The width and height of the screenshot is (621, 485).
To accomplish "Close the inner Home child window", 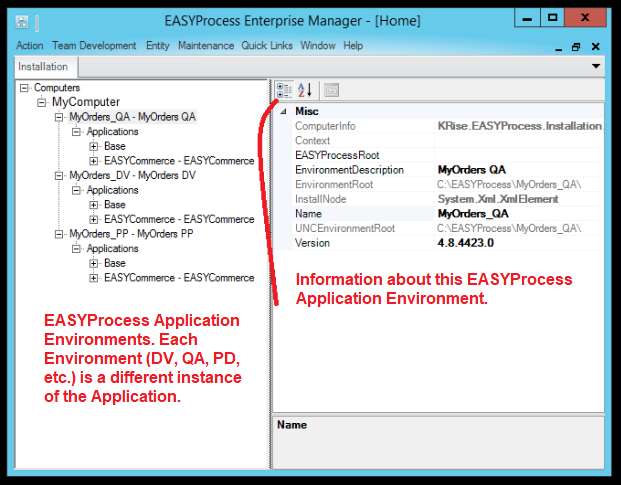I will tap(595, 47).
